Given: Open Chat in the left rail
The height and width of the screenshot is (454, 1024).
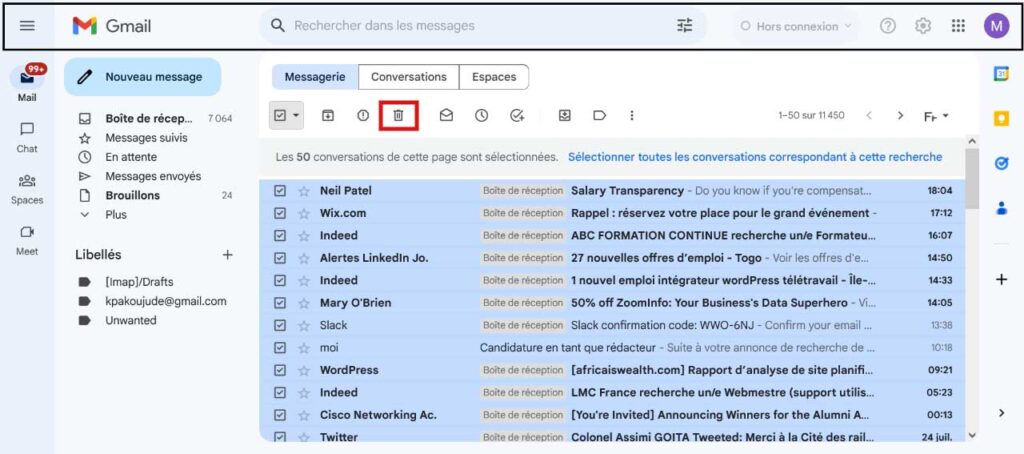Looking at the screenshot, I should coord(27,137).
